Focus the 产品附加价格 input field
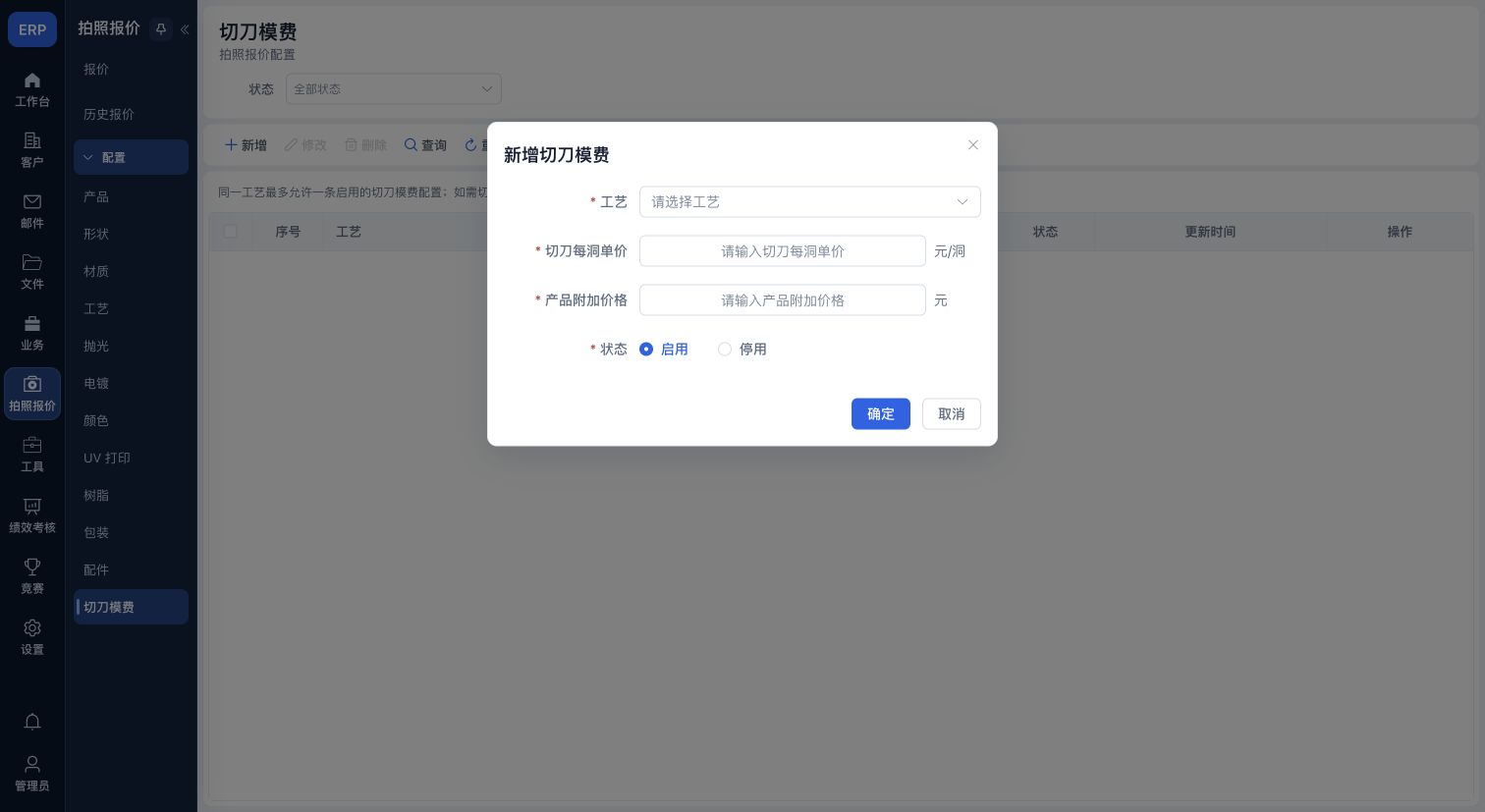The width and height of the screenshot is (1485, 812). click(x=783, y=300)
